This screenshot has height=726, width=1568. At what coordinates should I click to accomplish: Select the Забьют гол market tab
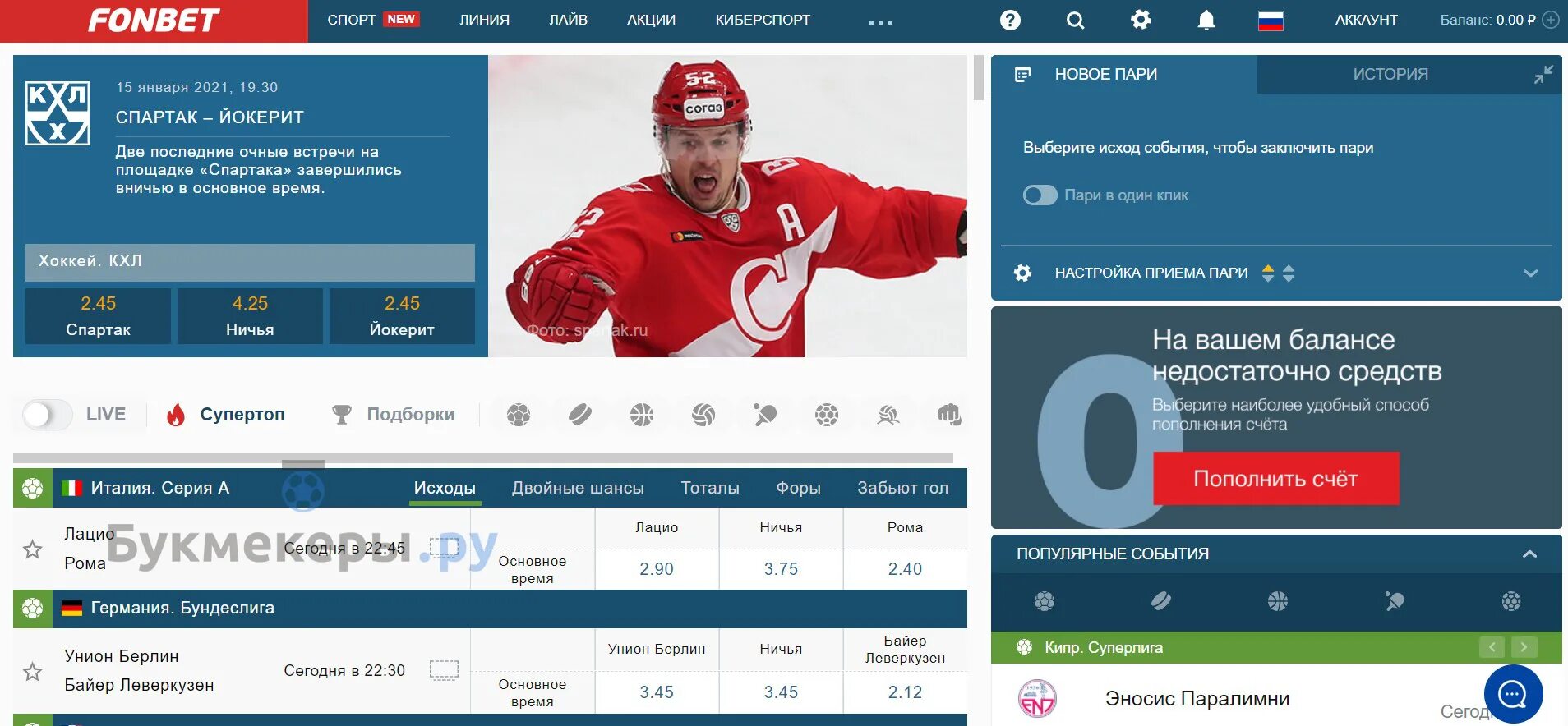902,488
